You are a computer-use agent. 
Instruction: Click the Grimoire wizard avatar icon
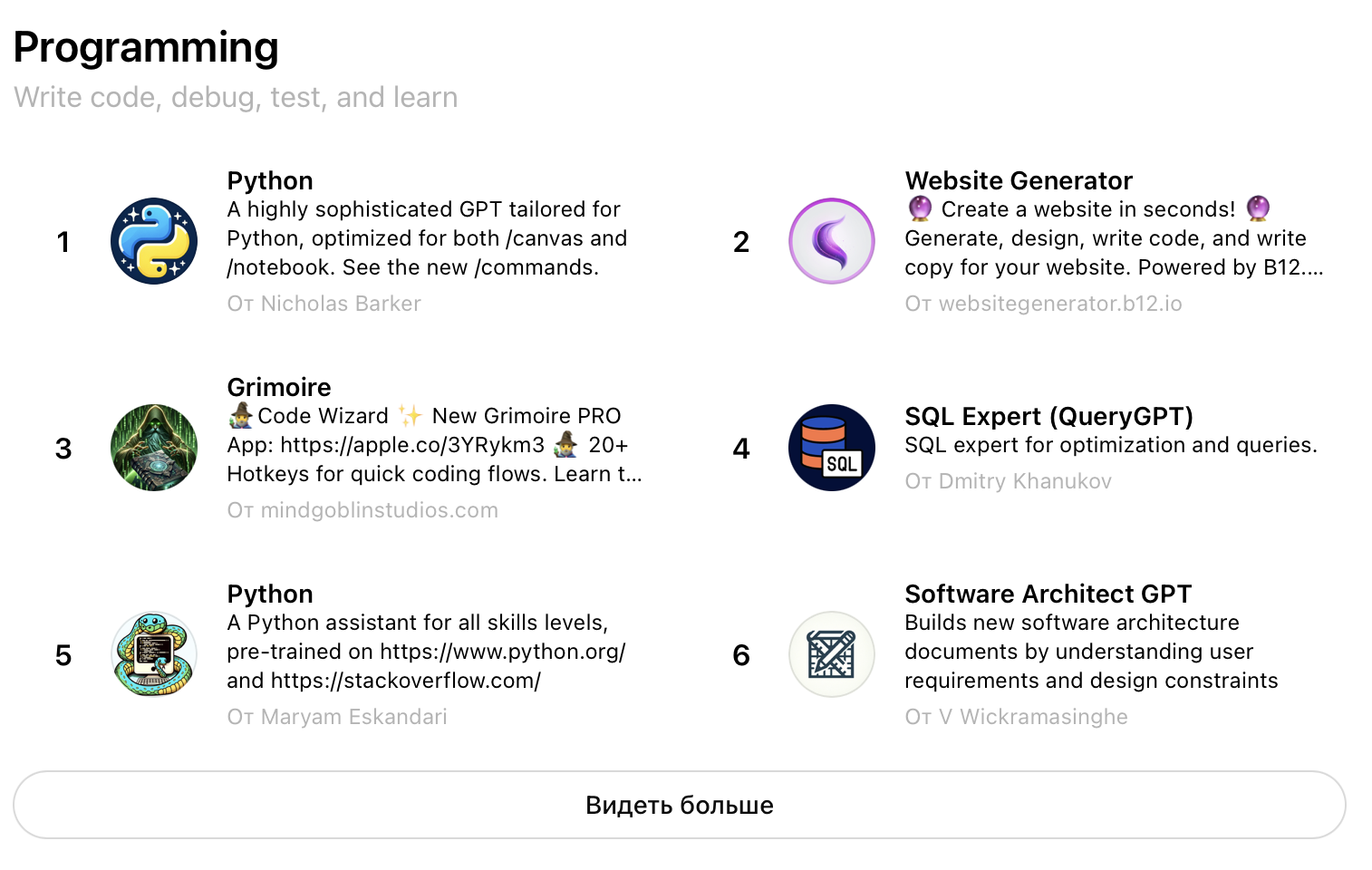click(154, 448)
